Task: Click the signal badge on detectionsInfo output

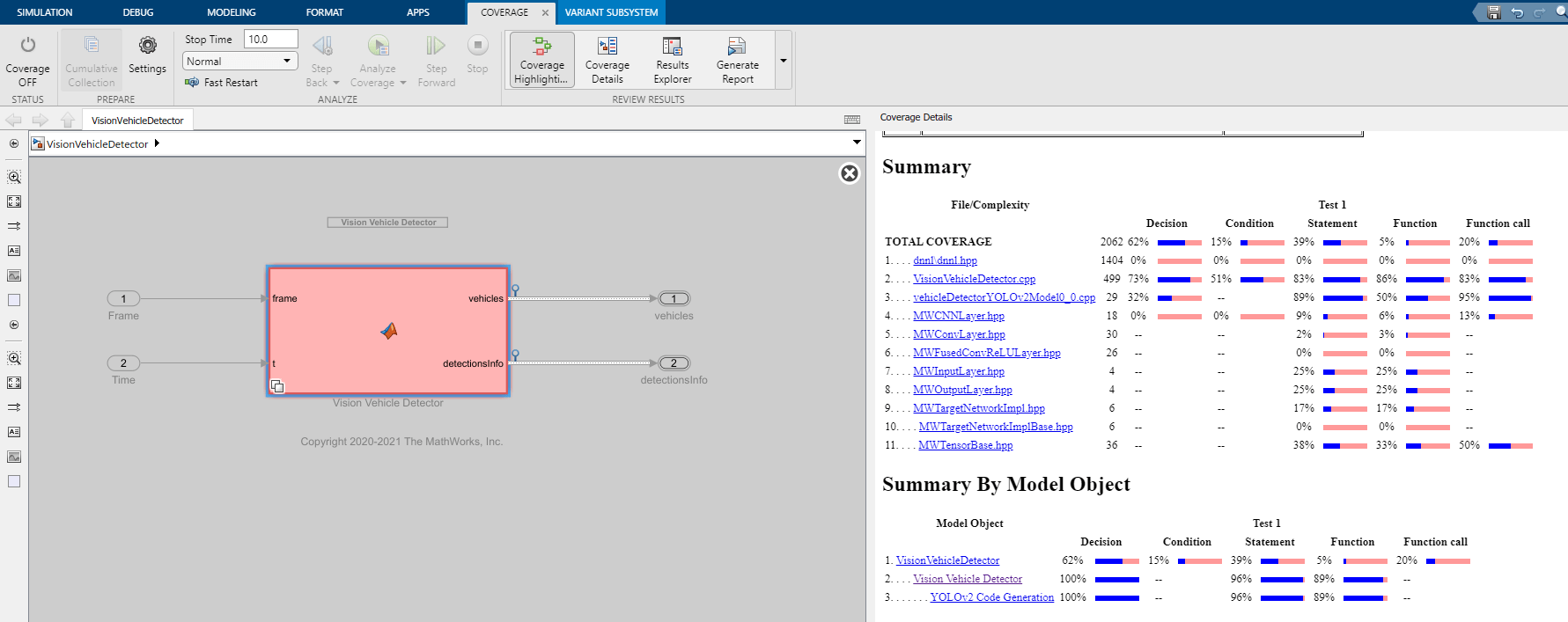Action: pos(515,355)
